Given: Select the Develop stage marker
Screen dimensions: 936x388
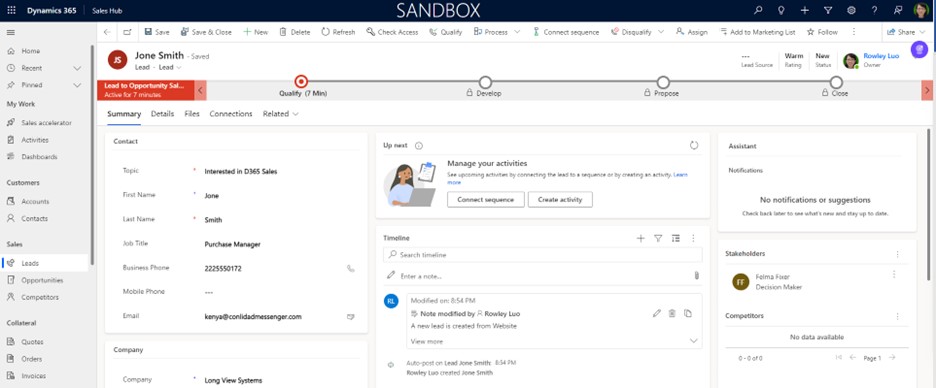Looking at the screenshot, I should coord(485,82).
